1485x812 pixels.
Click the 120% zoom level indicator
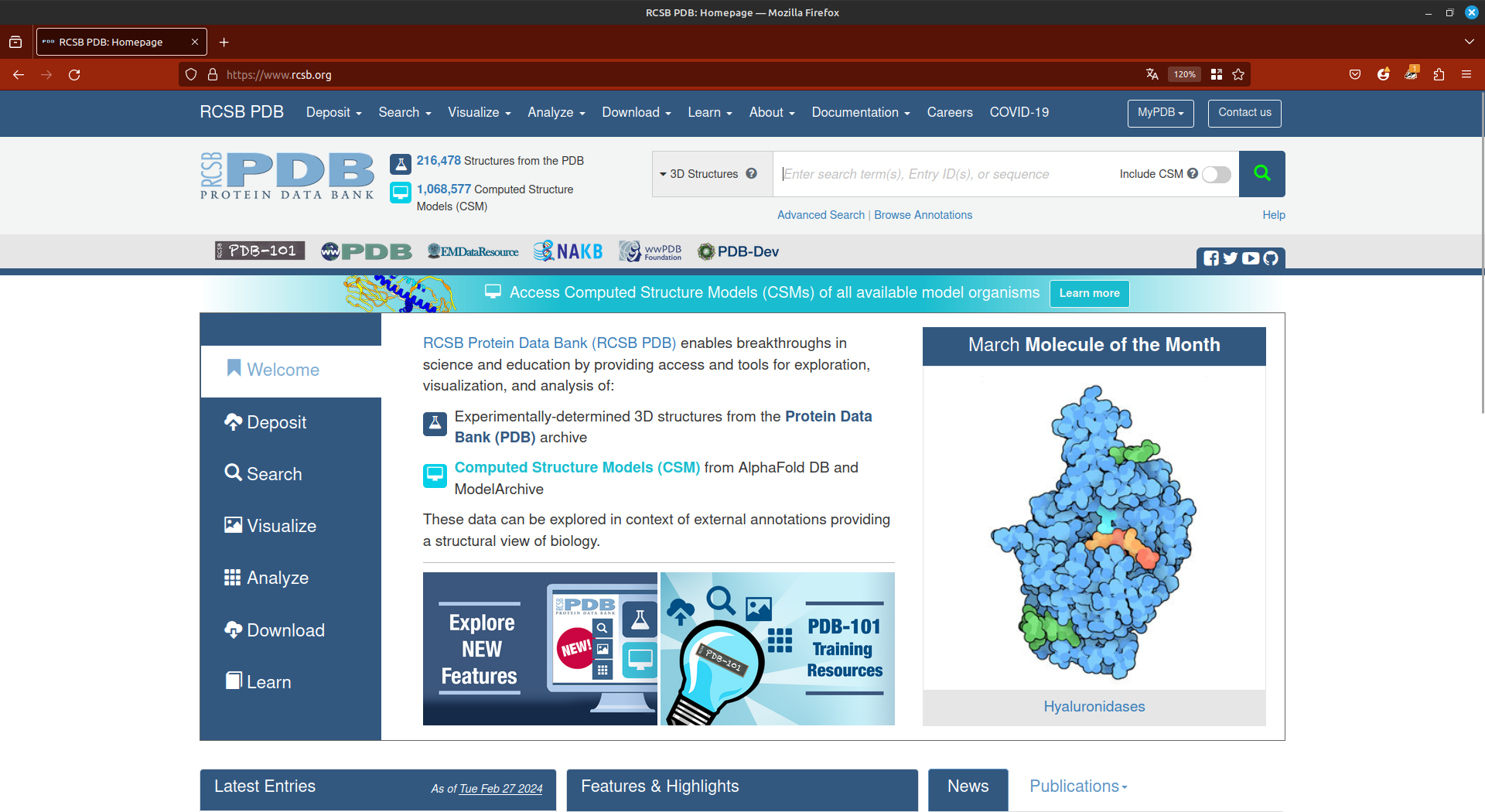1184,75
